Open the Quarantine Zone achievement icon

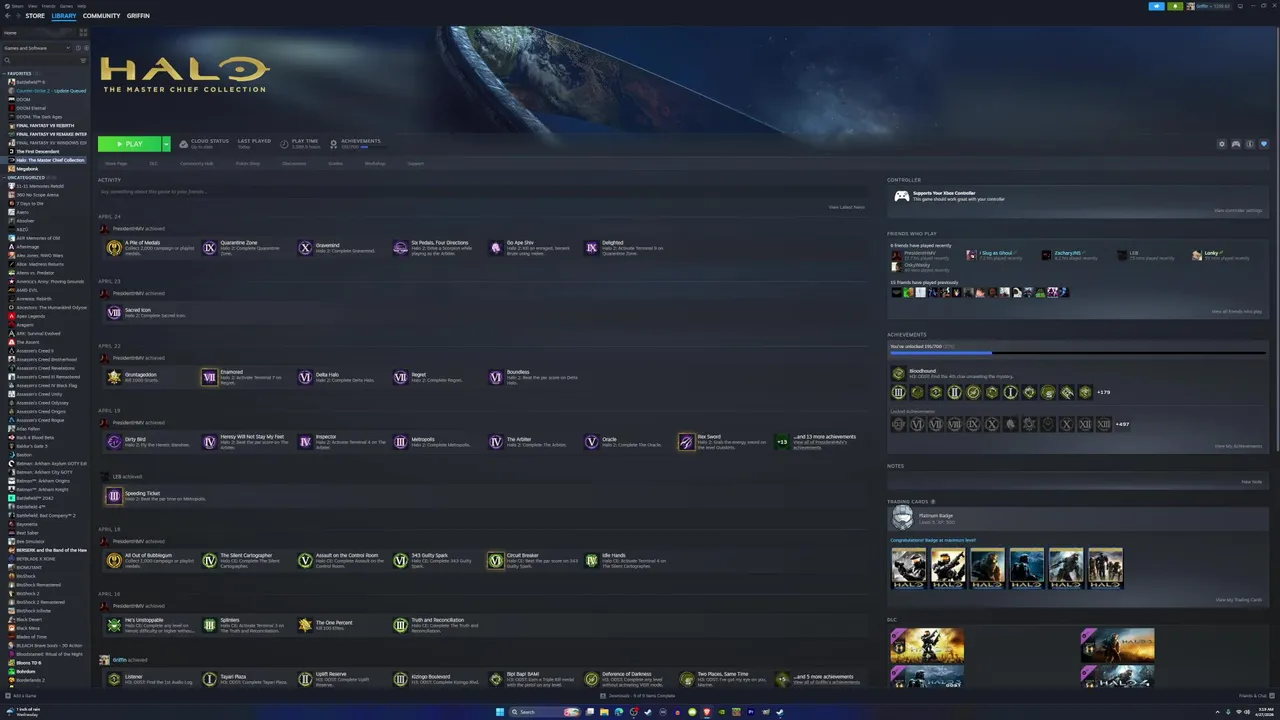pos(209,247)
